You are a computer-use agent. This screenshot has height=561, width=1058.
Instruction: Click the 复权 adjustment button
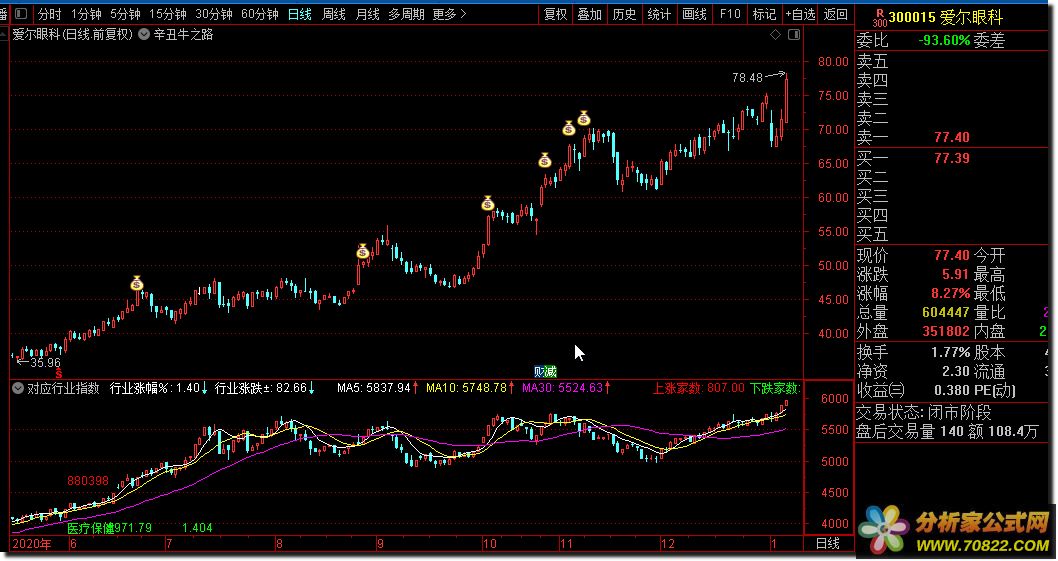coord(555,14)
